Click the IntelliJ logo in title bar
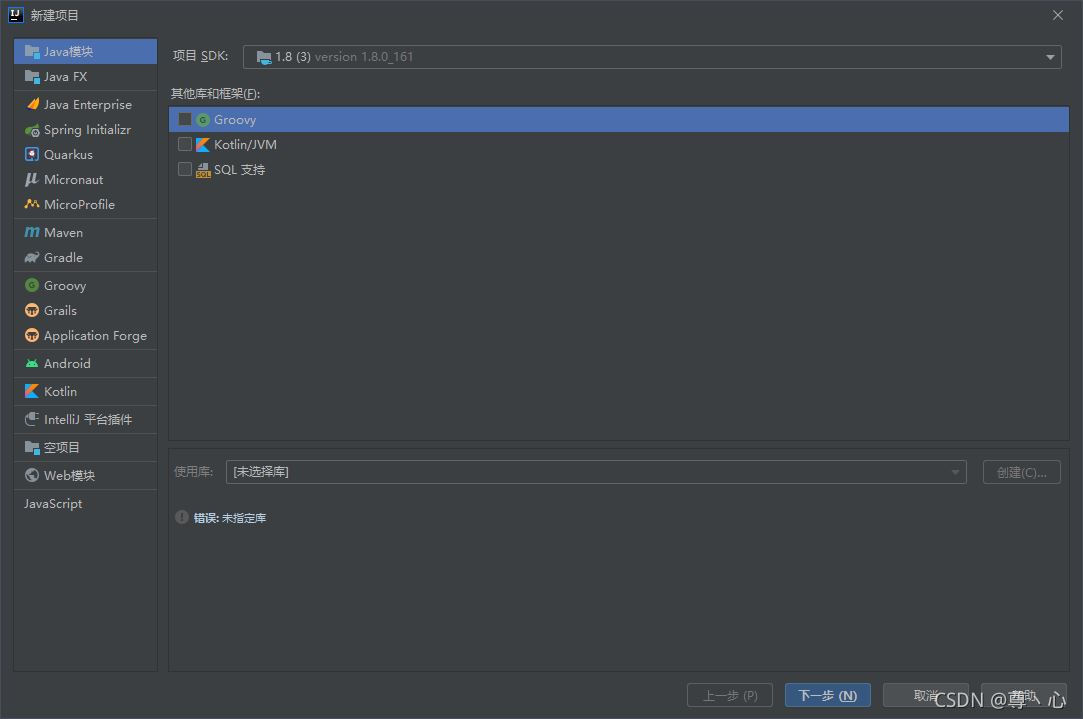The image size is (1083, 719). (x=16, y=15)
